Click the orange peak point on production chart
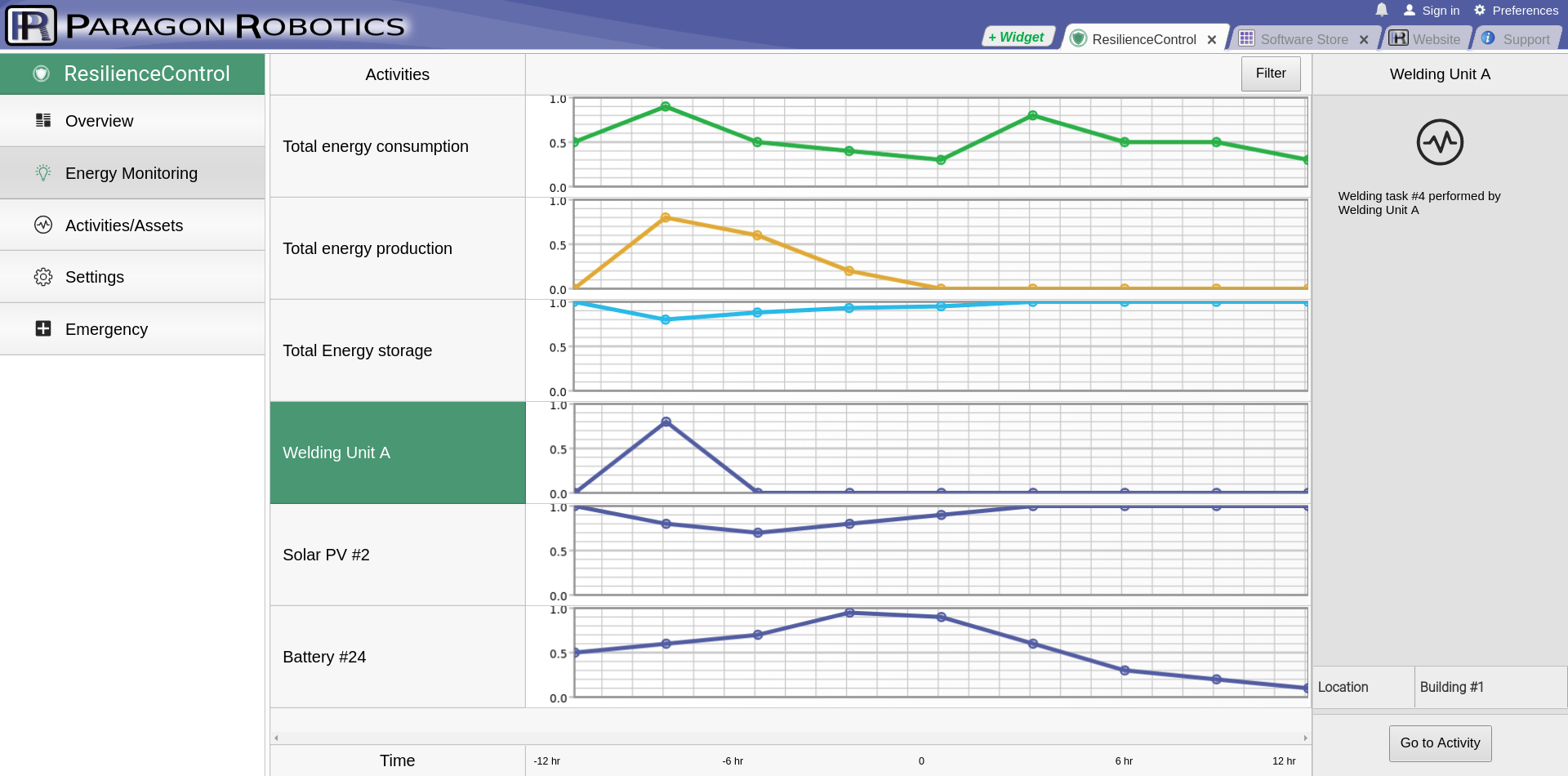This screenshot has width=1568, height=776. (x=666, y=217)
